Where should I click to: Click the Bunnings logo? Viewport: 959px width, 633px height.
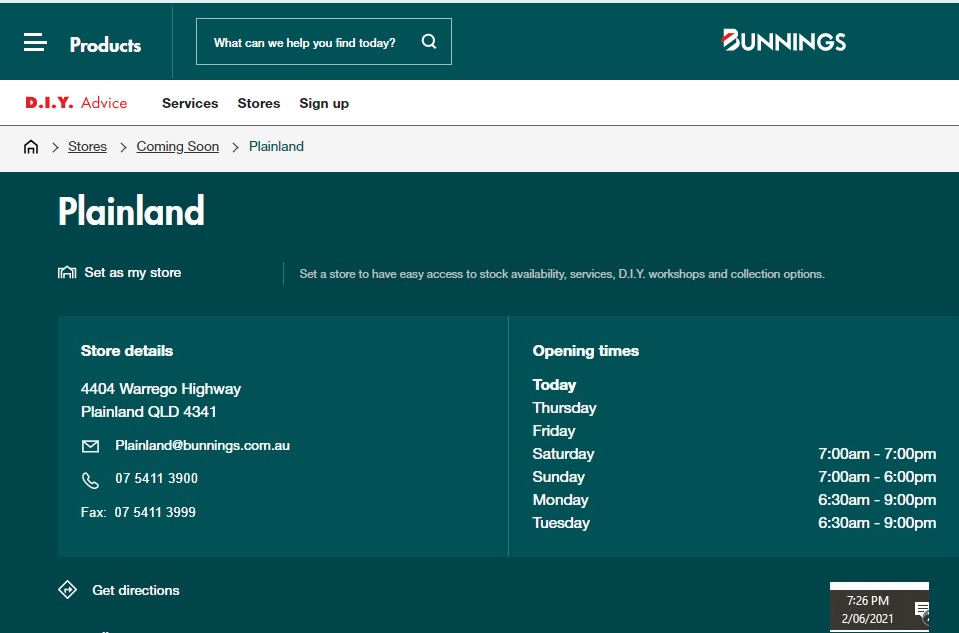pyautogui.click(x=784, y=41)
